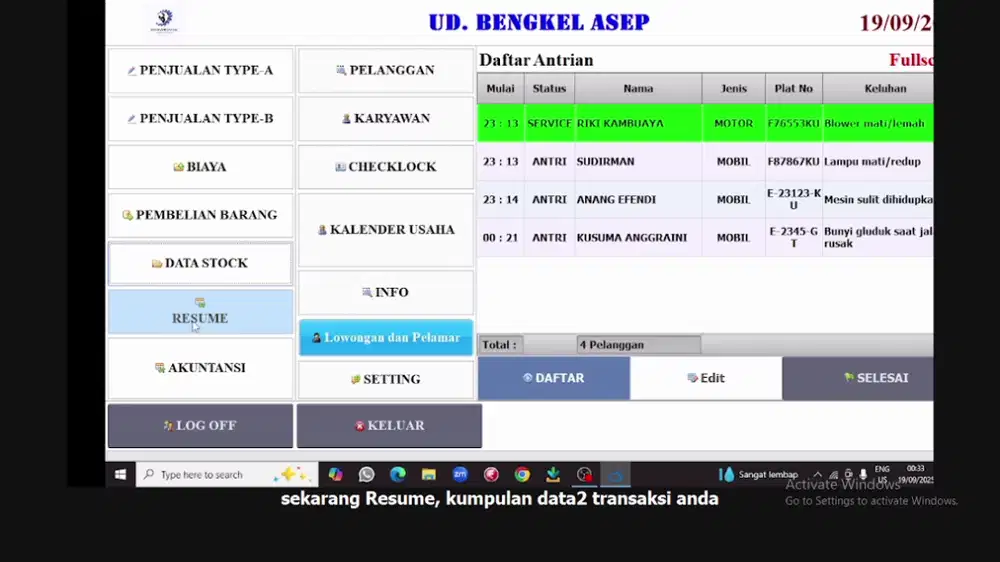1000x562 pixels.
Task: Click the Nama column header
Action: click(x=638, y=88)
